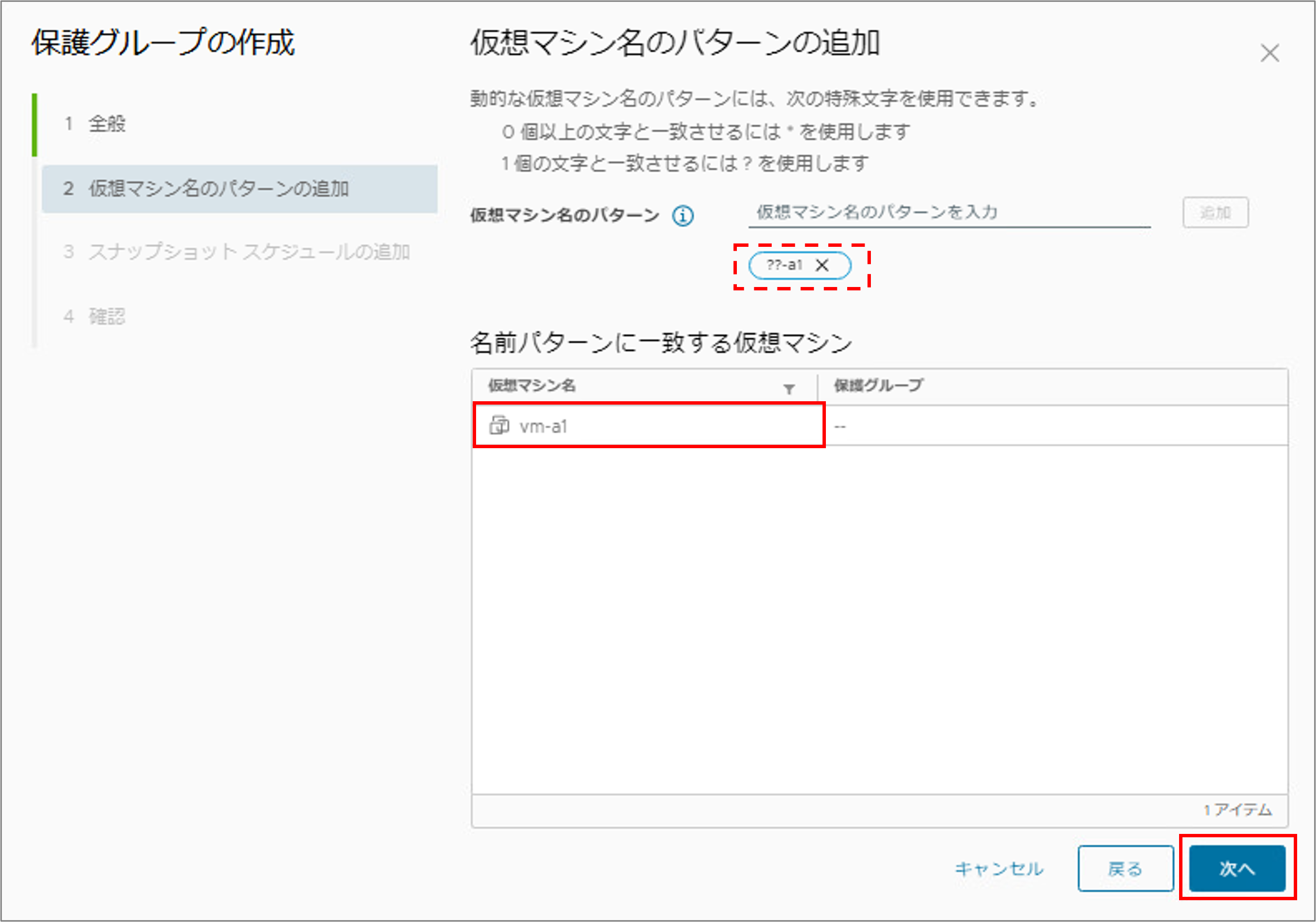Click the キャンセル link
The image size is (1316, 922).
pyautogui.click(x=999, y=869)
